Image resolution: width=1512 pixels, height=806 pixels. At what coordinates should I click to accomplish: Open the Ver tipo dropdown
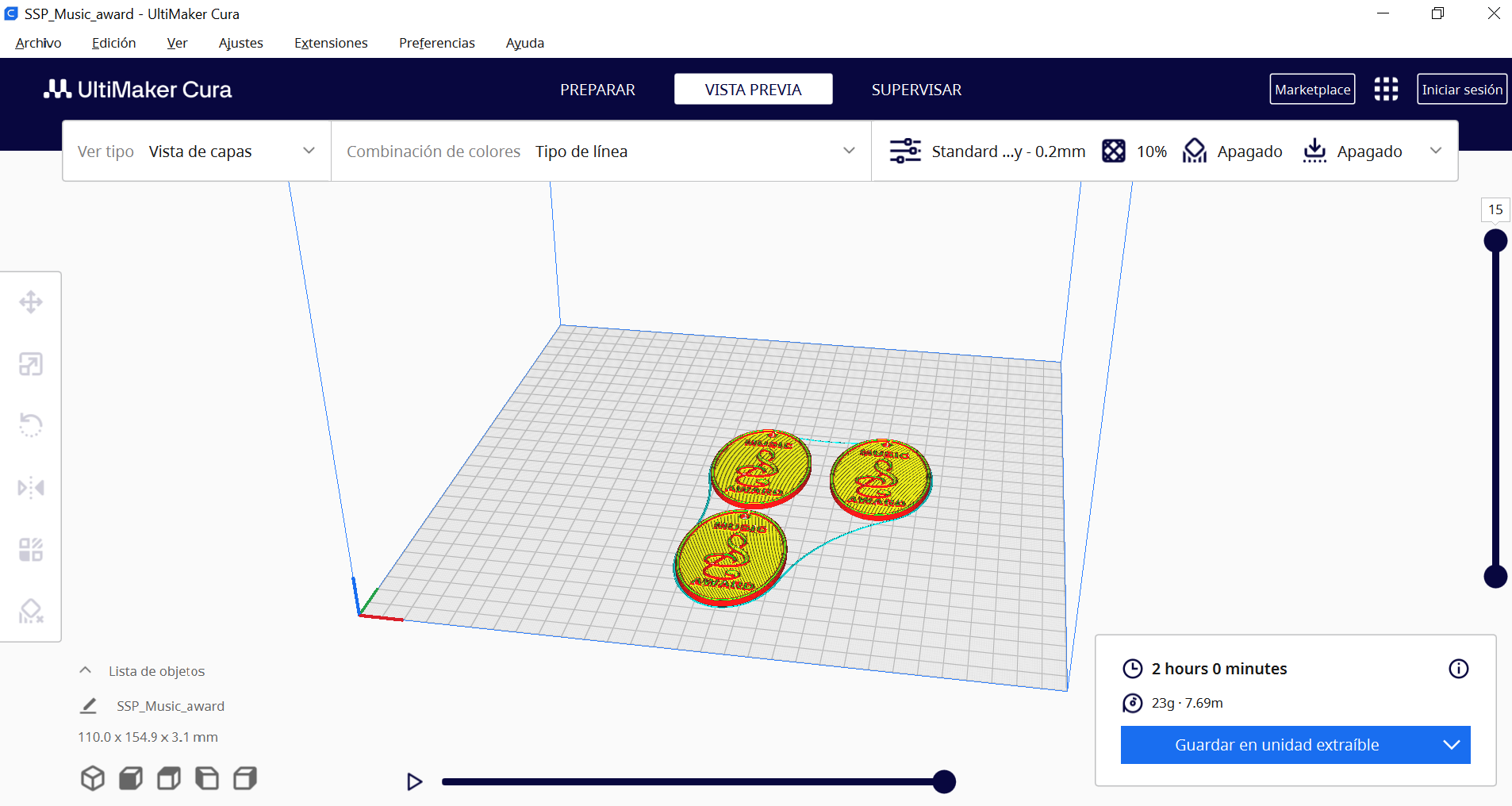(x=197, y=152)
